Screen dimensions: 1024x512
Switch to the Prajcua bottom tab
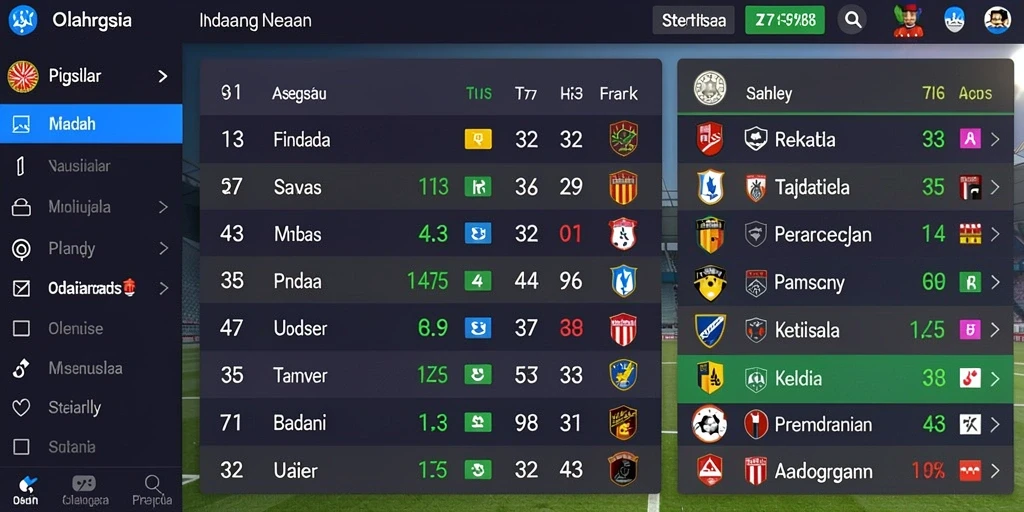[x=152, y=491]
